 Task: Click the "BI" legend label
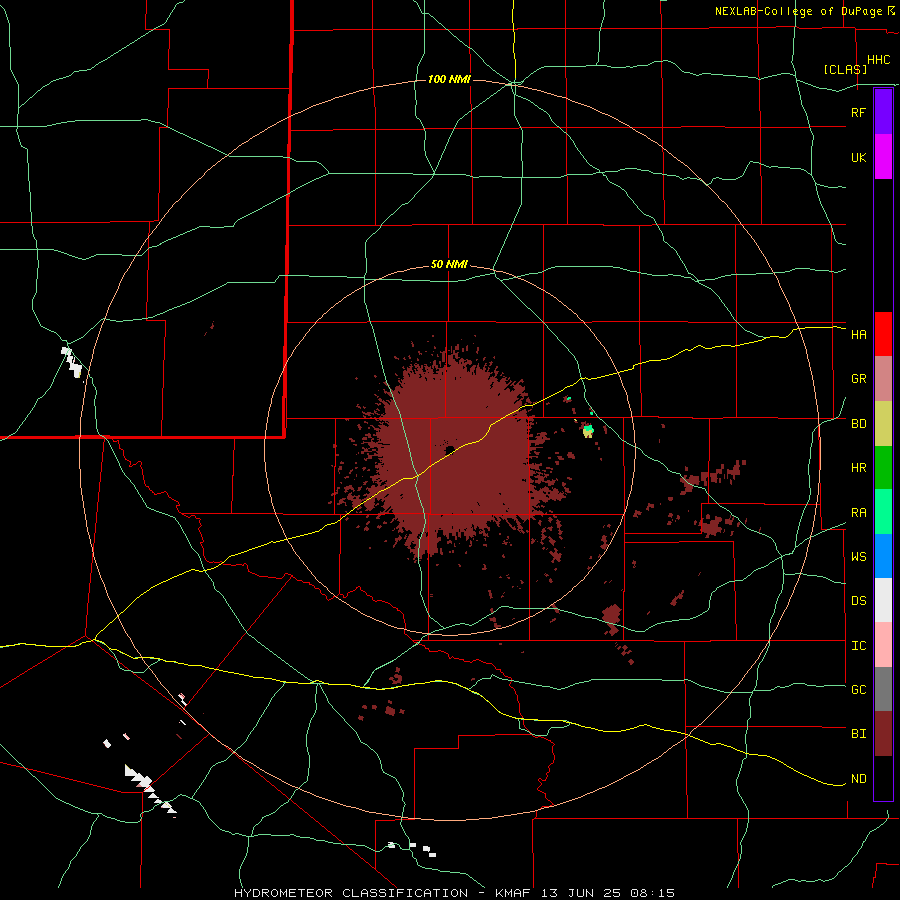859,734
